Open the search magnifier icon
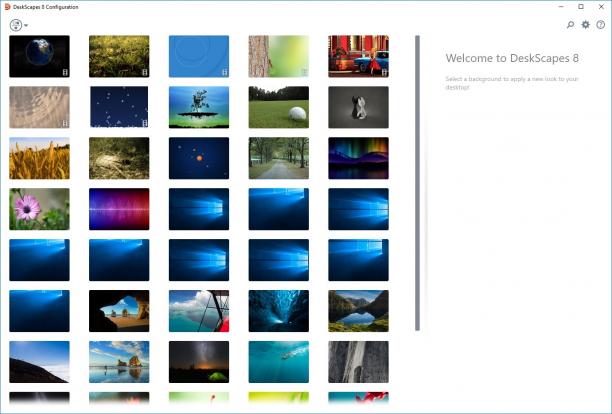Image resolution: width=612 pixels, height=414 pixels. (x=570, y=25)
